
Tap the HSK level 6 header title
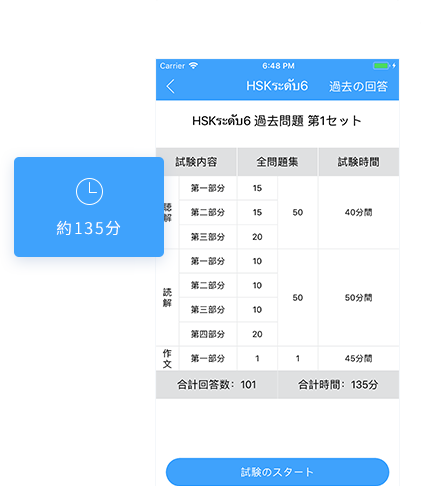click(x=277, y=86)
